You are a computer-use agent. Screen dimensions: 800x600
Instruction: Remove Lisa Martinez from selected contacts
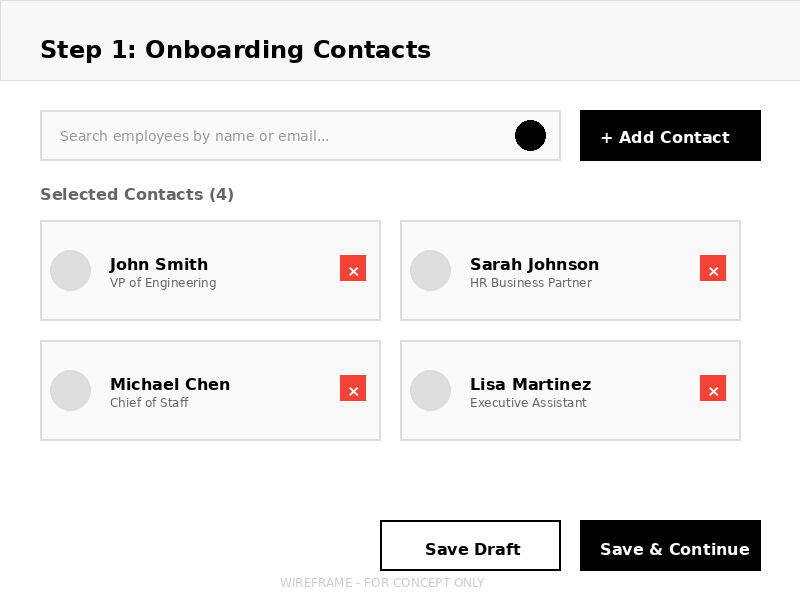[x=713, y=389]
